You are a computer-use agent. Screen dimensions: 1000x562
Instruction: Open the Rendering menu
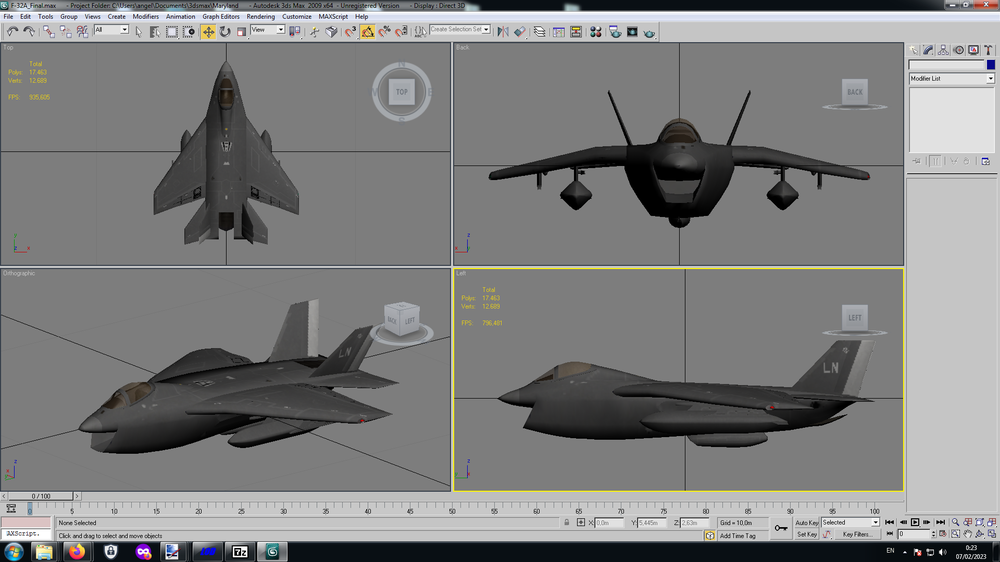point(260,17)
